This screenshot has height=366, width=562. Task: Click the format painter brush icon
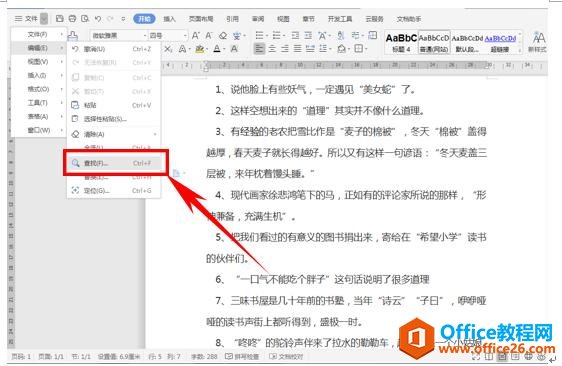tap(73, 35)
